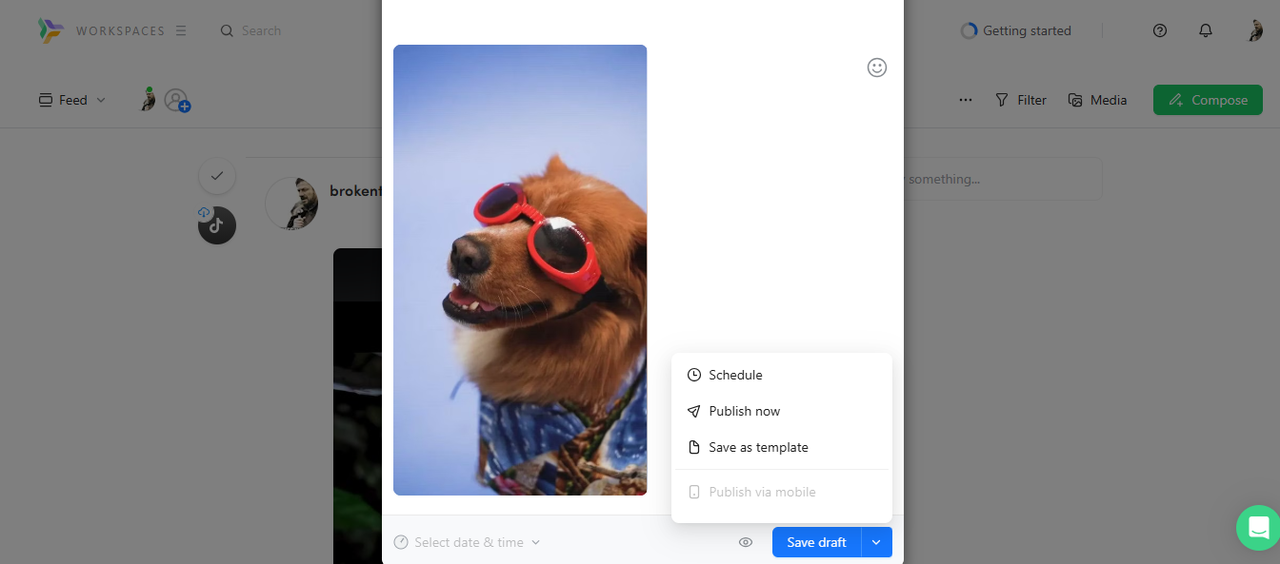
Task: Collapse the Save draft arrow dropdown
Action: pyautogui.click(x=876, y=542)
